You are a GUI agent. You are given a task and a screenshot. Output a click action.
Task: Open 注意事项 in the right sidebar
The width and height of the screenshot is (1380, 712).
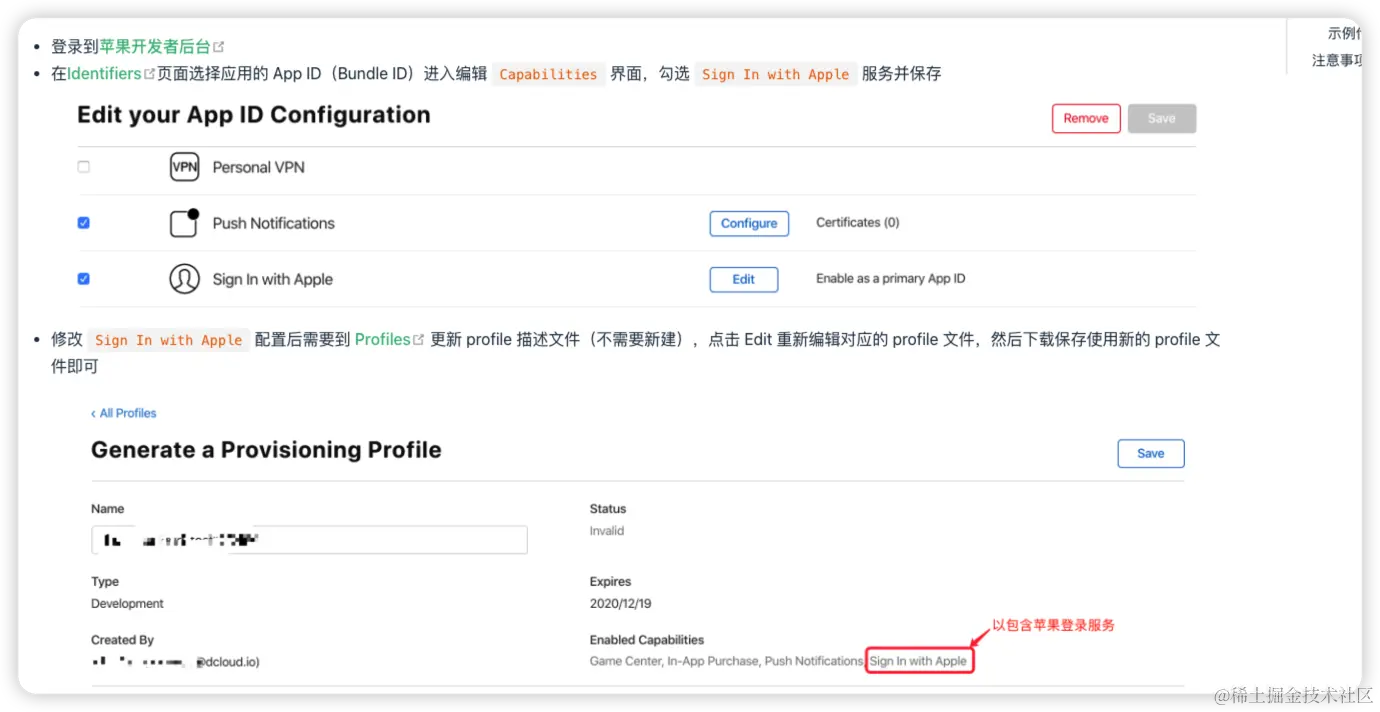tap(1337, 60)
